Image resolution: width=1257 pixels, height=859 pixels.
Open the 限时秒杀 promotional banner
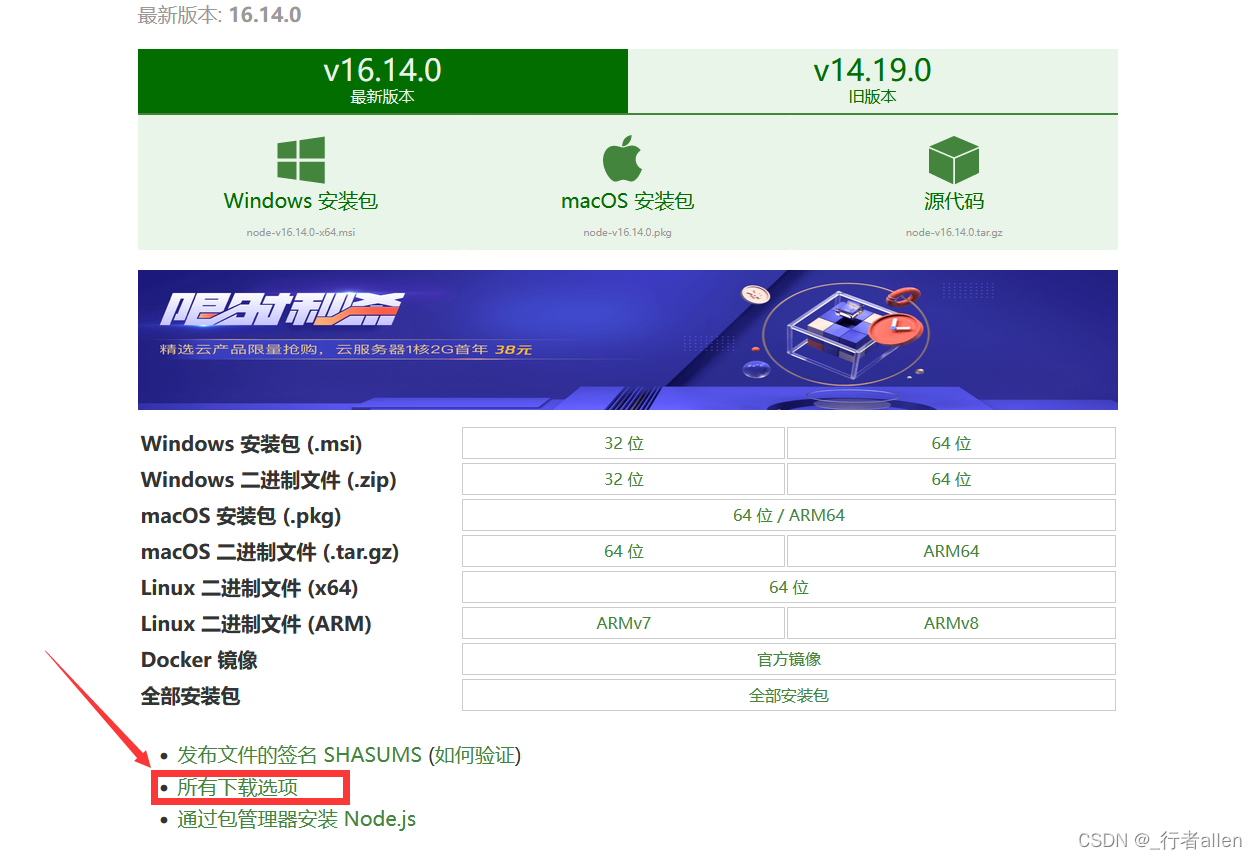tap(628, 340)
